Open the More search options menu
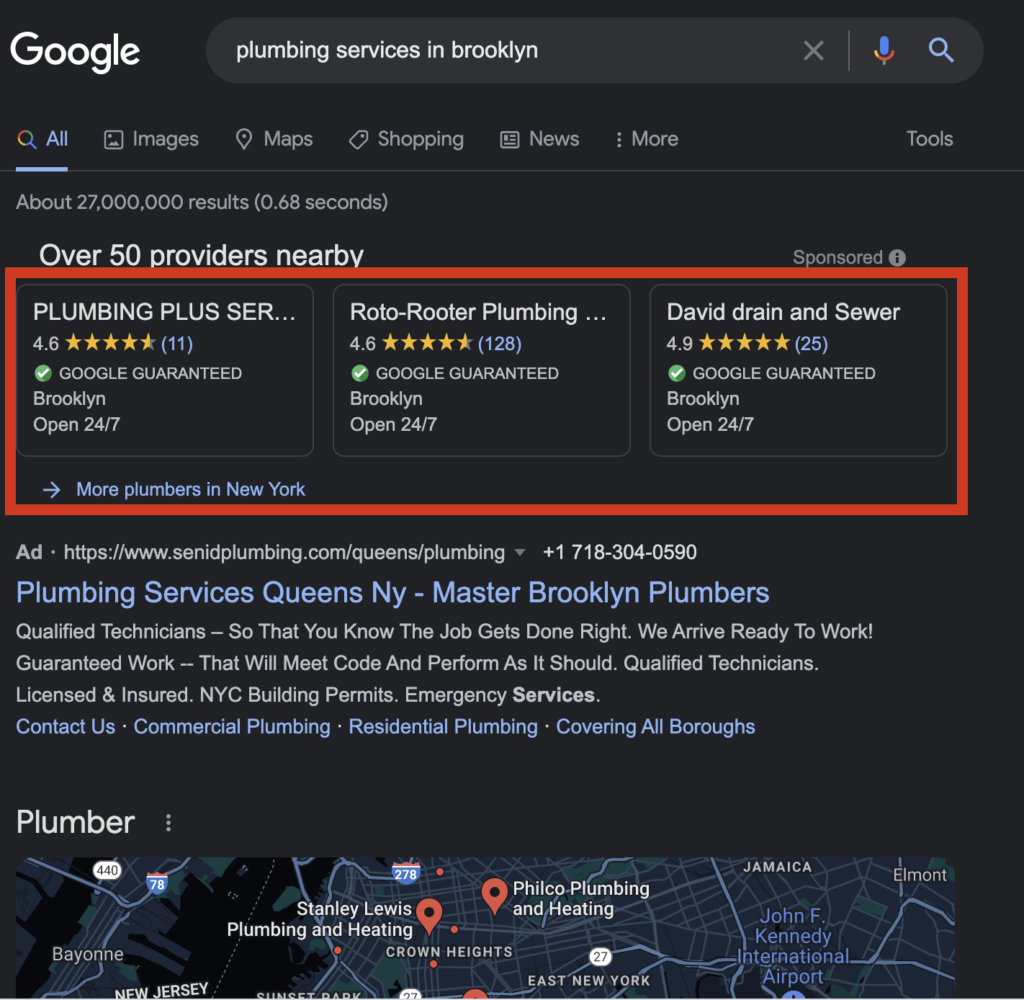Image resolution: width=1024 pixels, height=1000 pixels. (x=647, y=139)
